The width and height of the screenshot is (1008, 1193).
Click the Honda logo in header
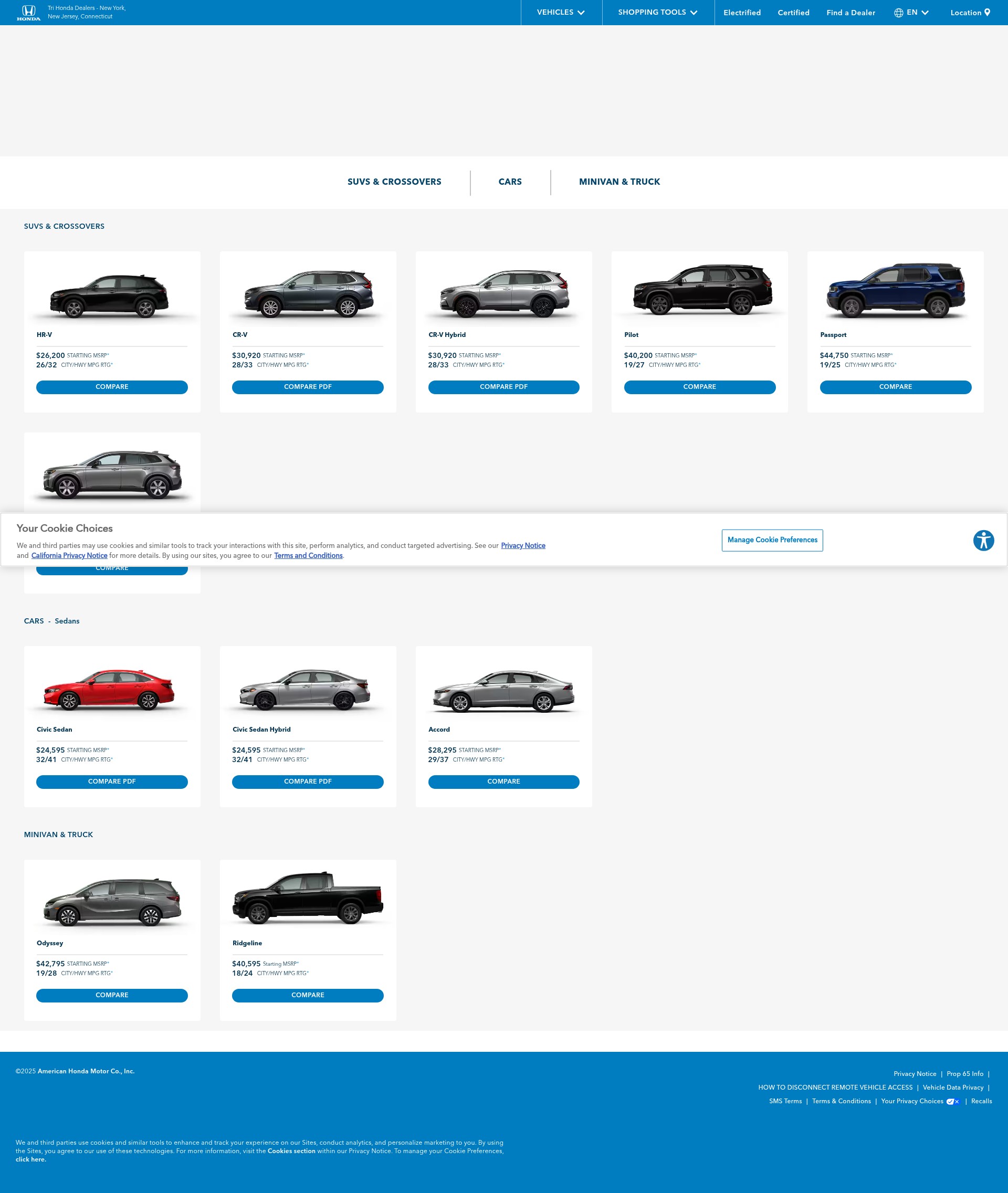point(28,13)
